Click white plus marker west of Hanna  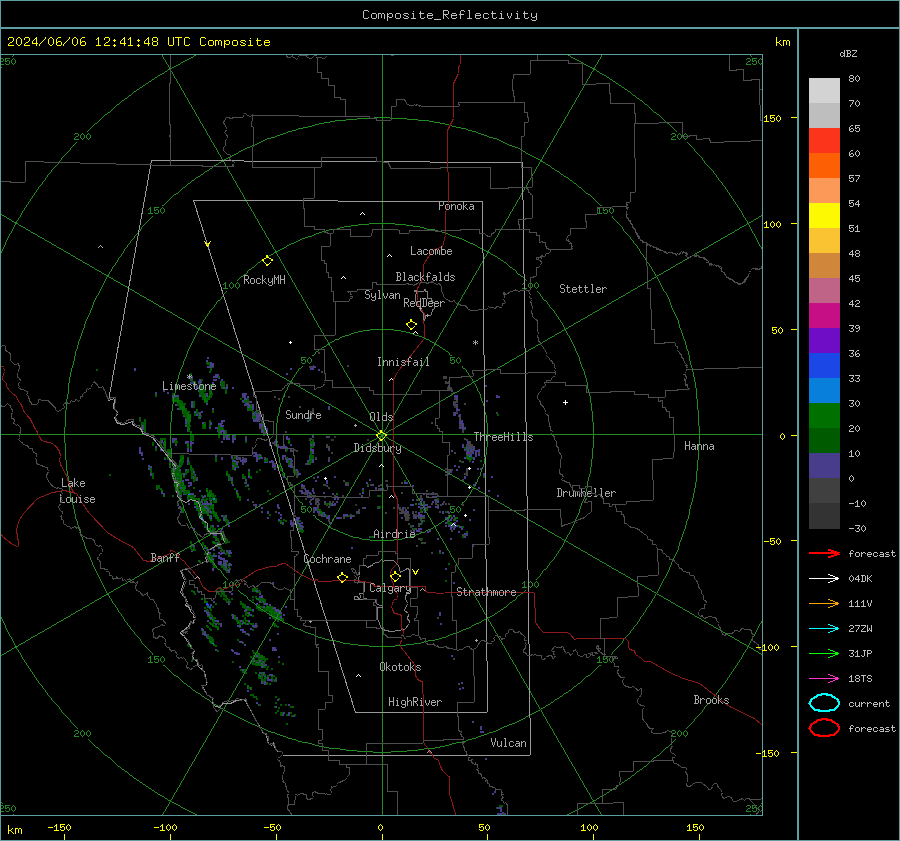[565, 402]
